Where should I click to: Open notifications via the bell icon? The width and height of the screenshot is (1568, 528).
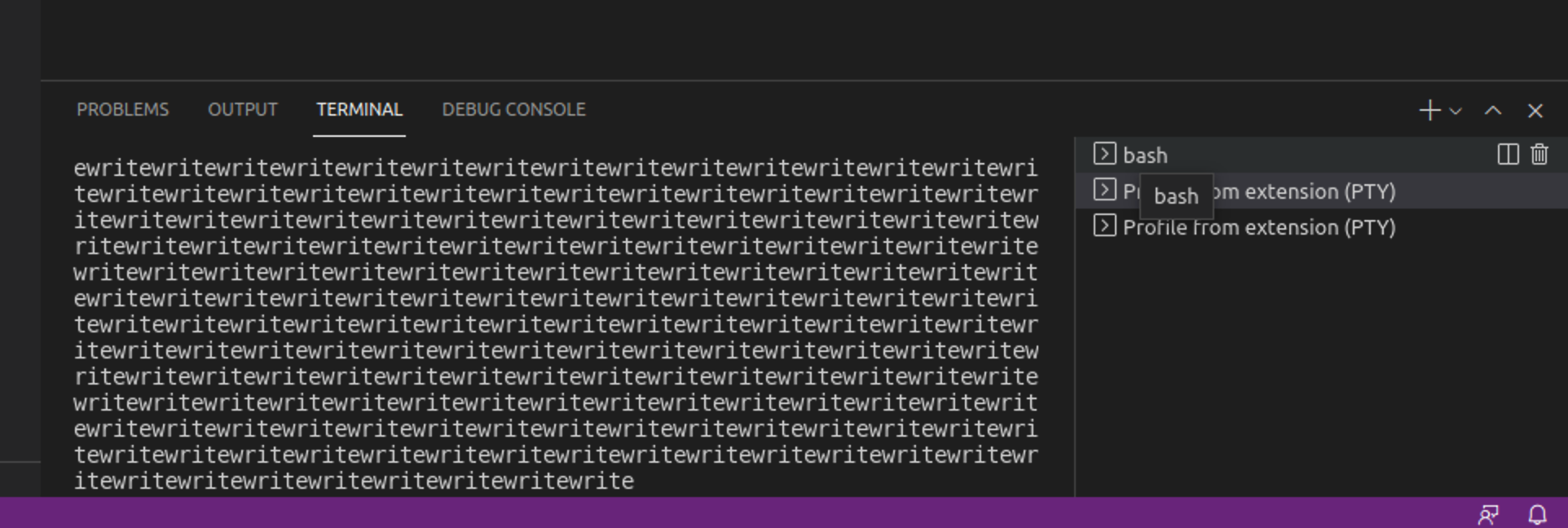tap(1537, 514)
